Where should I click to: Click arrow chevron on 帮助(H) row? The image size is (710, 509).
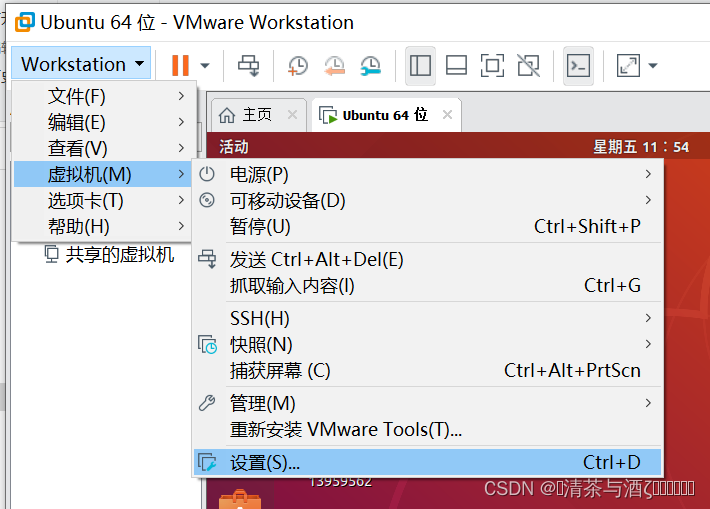[x=181, y=226]
